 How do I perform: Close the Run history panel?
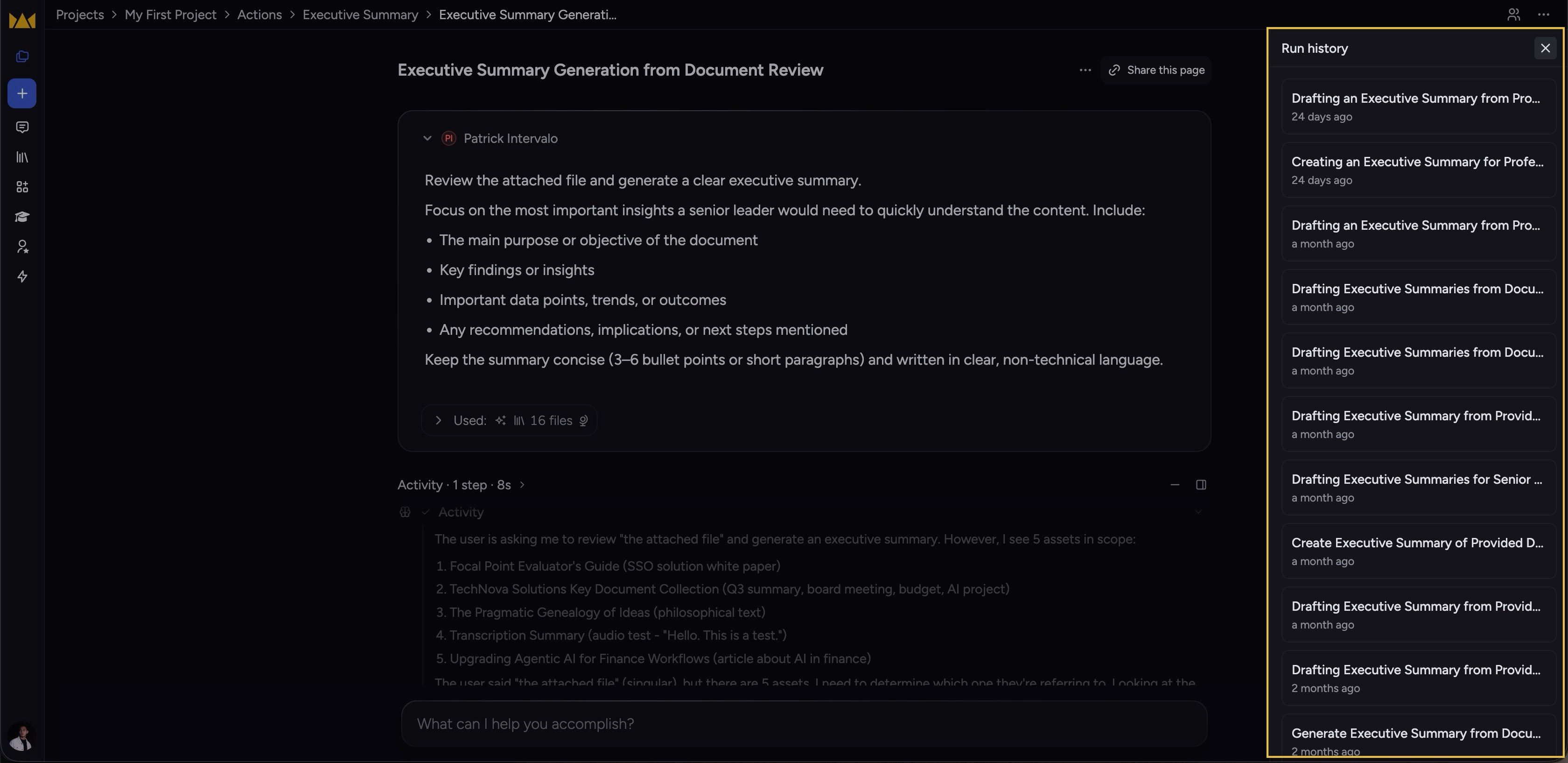(x=1545, y=48)
